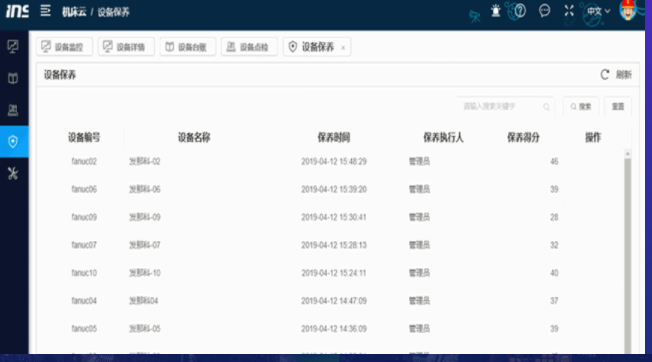This screenshot has width=652, height=362.
Task: Open the help question mark icon
Action: pyautogui.click(x=520, y=11)
